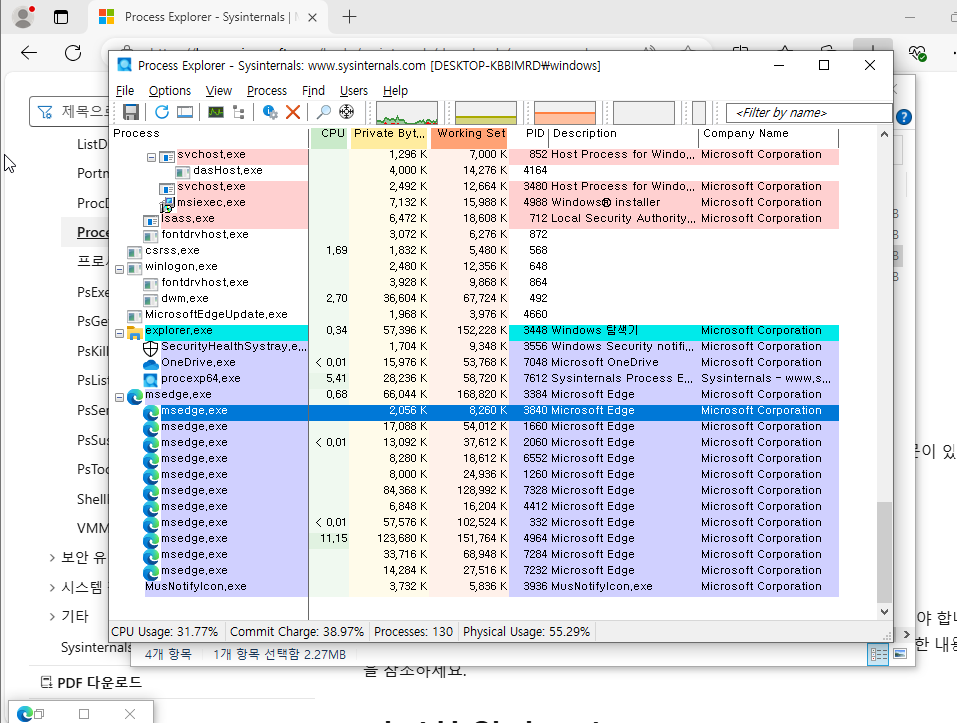Collapse the msedge.exe parent tree node
957x723 pixels.
120,397
